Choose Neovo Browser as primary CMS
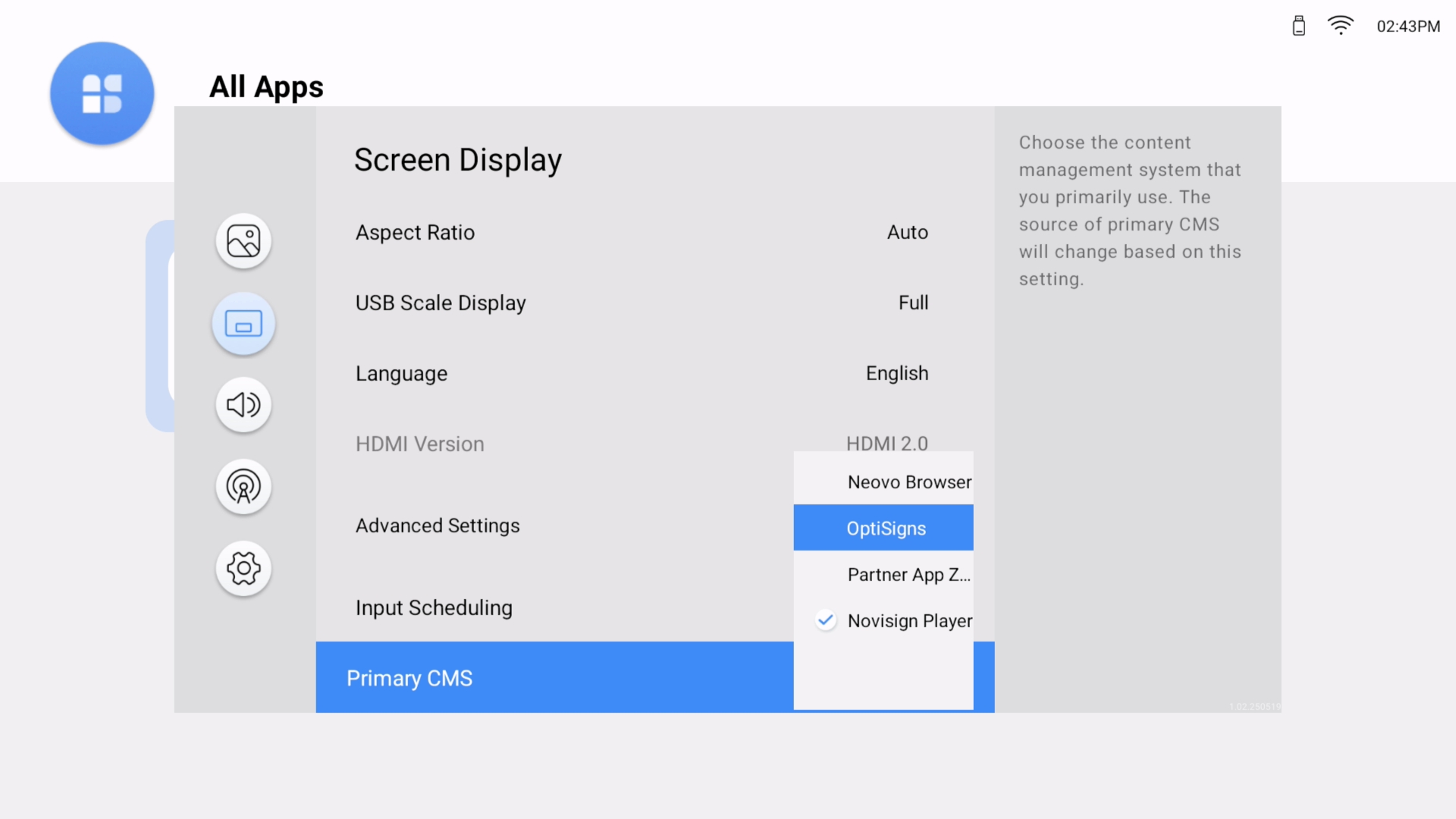Image resolution: width=1456 pixels, height=819 pixels. (x=908, y=482)
